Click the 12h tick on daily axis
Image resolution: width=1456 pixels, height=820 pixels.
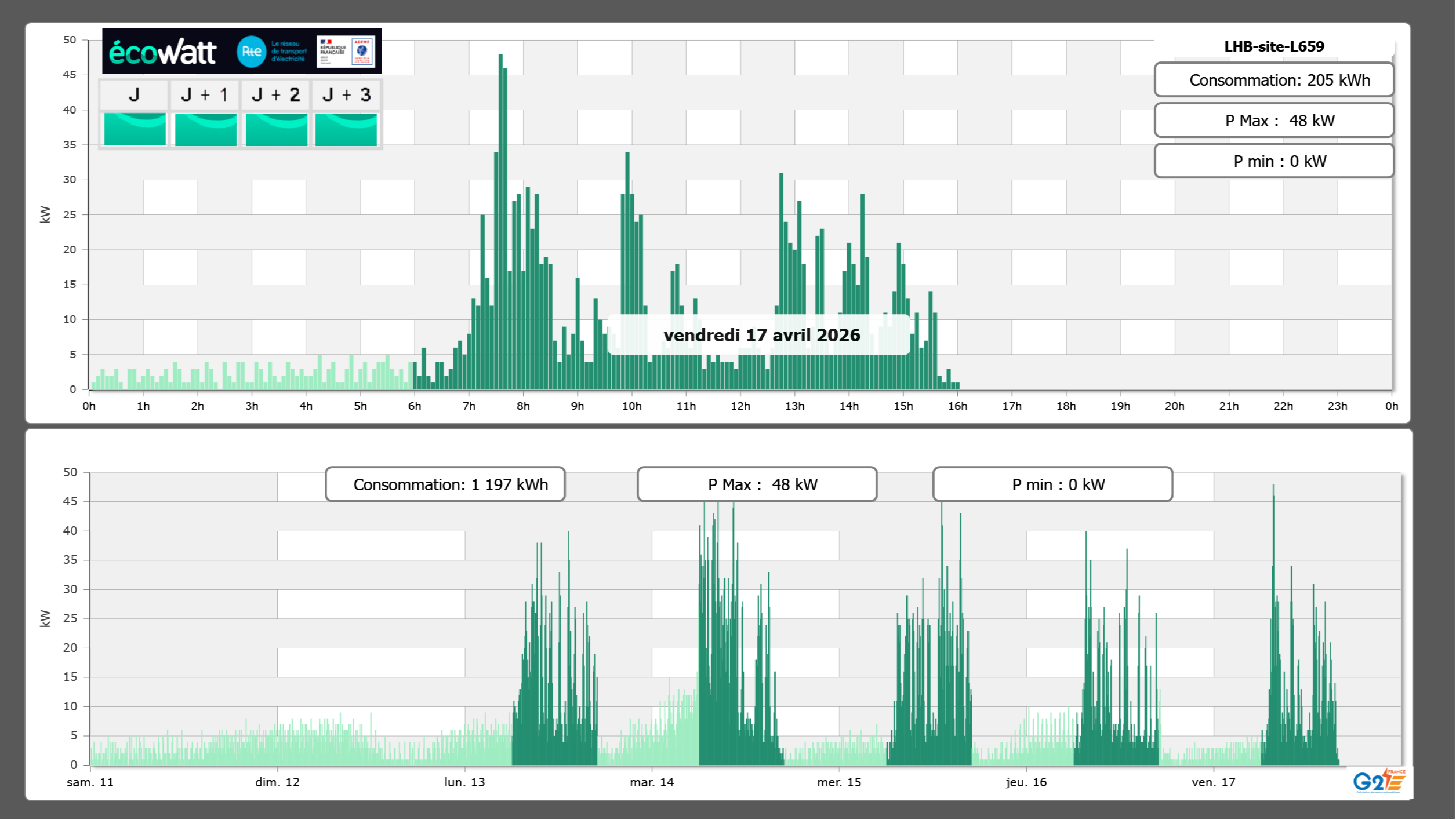[740, 406]
